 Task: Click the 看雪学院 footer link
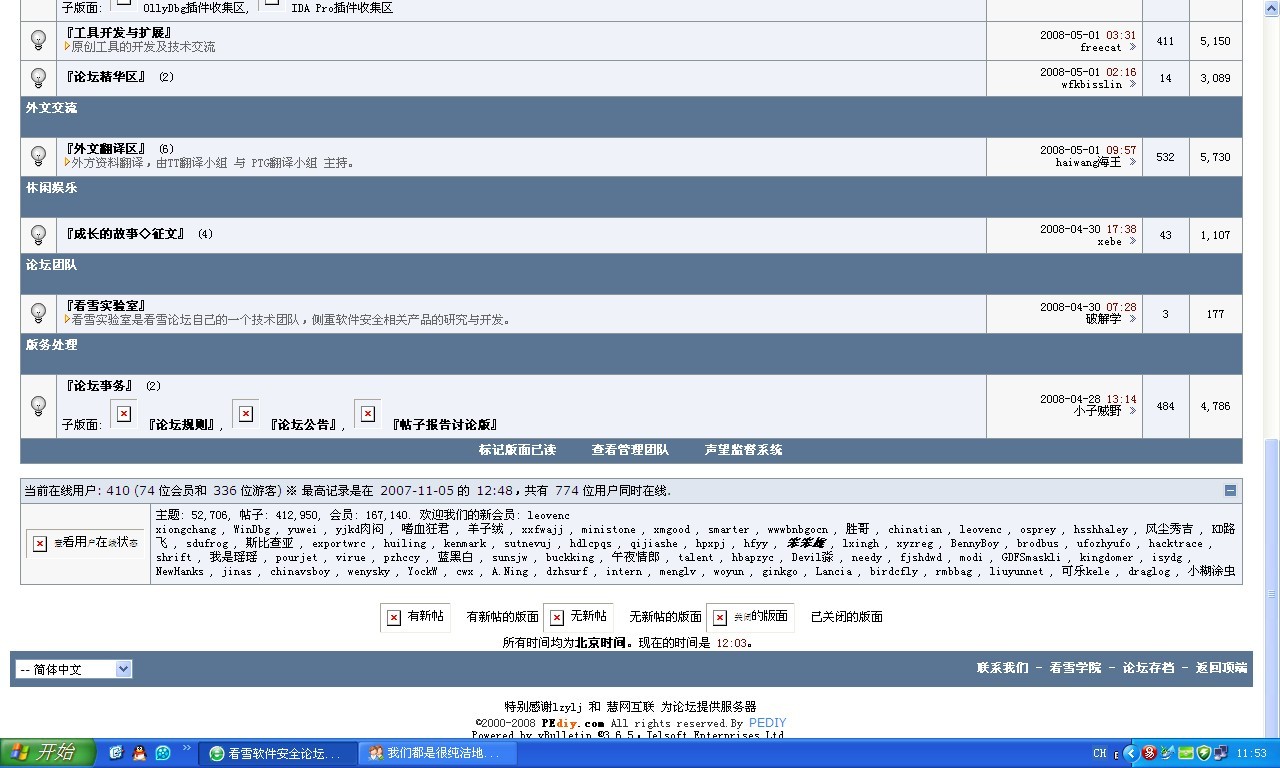[1075, 668]
